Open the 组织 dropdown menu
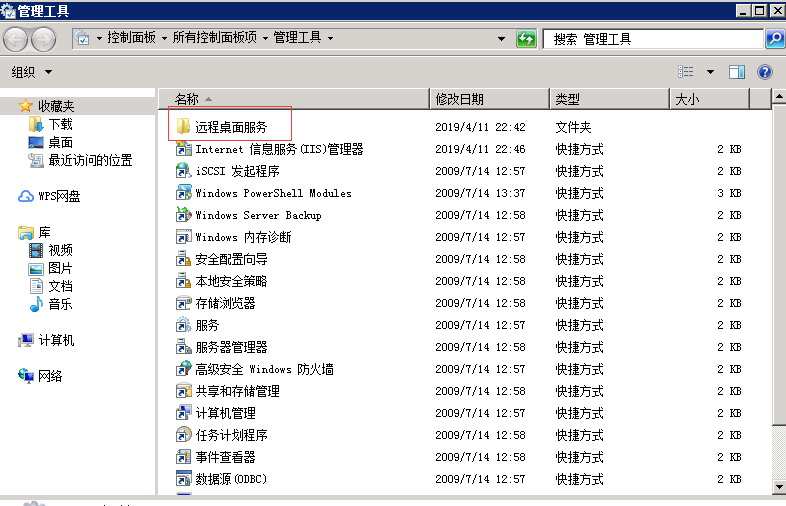The width and height of the screenshot is (786, 506). coord(31,72)
